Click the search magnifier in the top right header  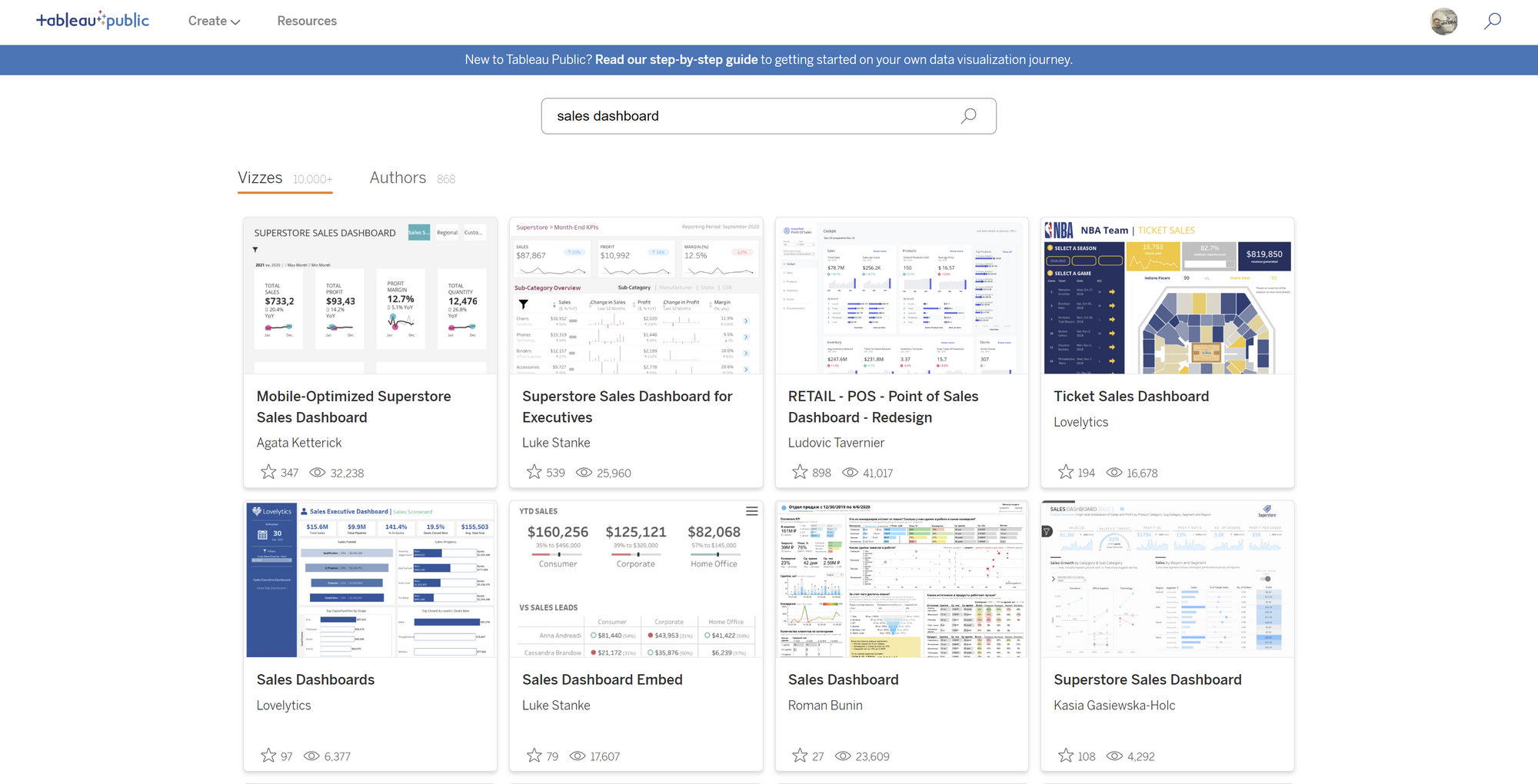pos(1492,21)
